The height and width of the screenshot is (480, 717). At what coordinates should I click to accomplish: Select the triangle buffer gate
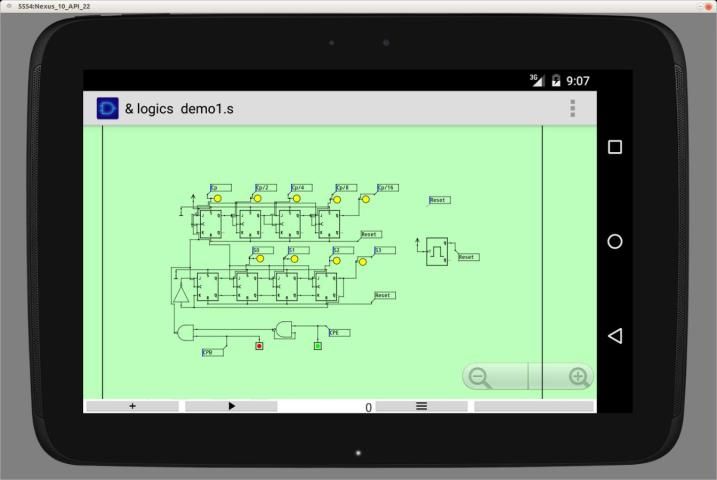point(181,294)
